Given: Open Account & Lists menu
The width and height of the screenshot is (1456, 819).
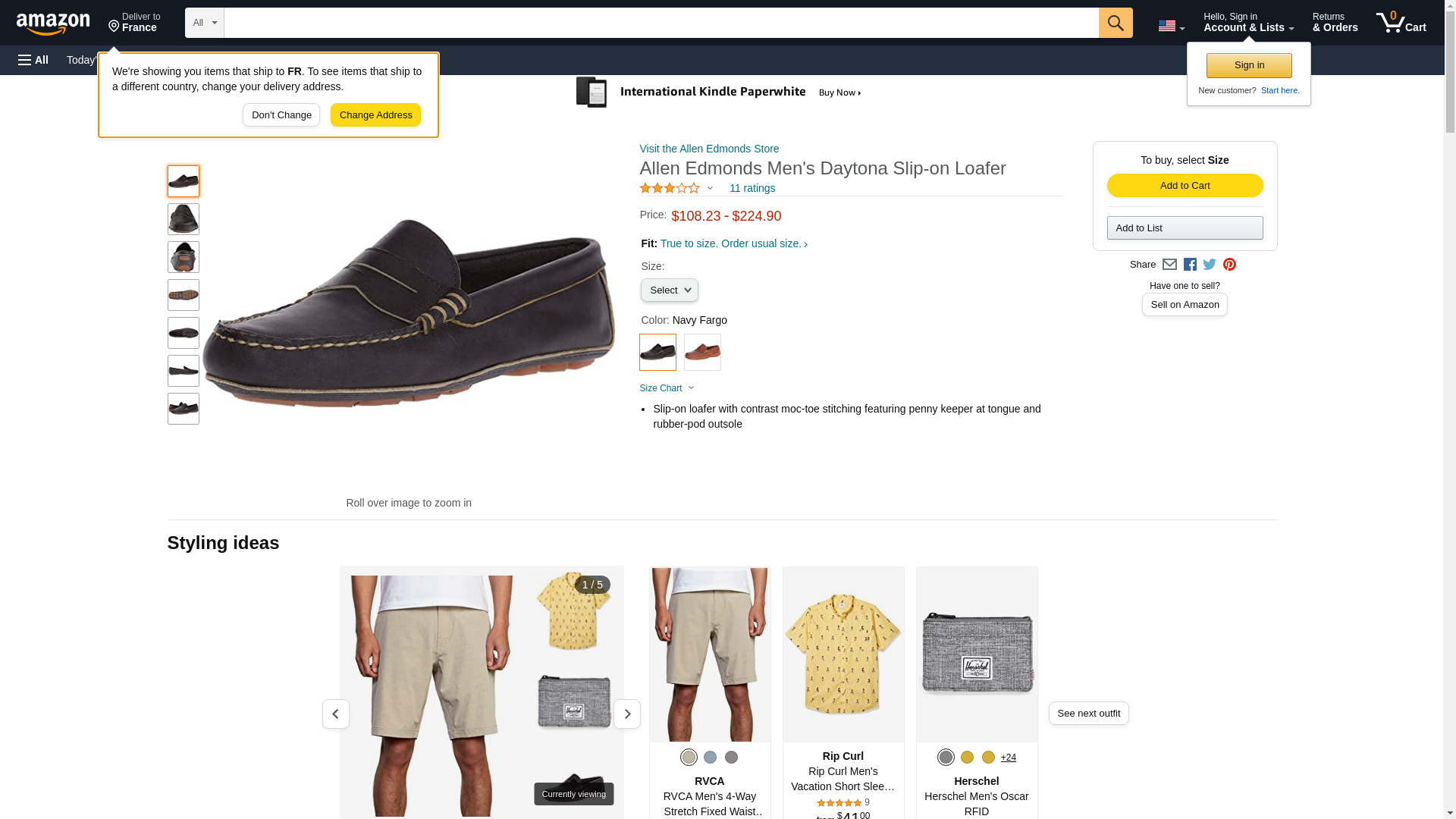Looking at the screenshot, I should (x=1248, y=23).
